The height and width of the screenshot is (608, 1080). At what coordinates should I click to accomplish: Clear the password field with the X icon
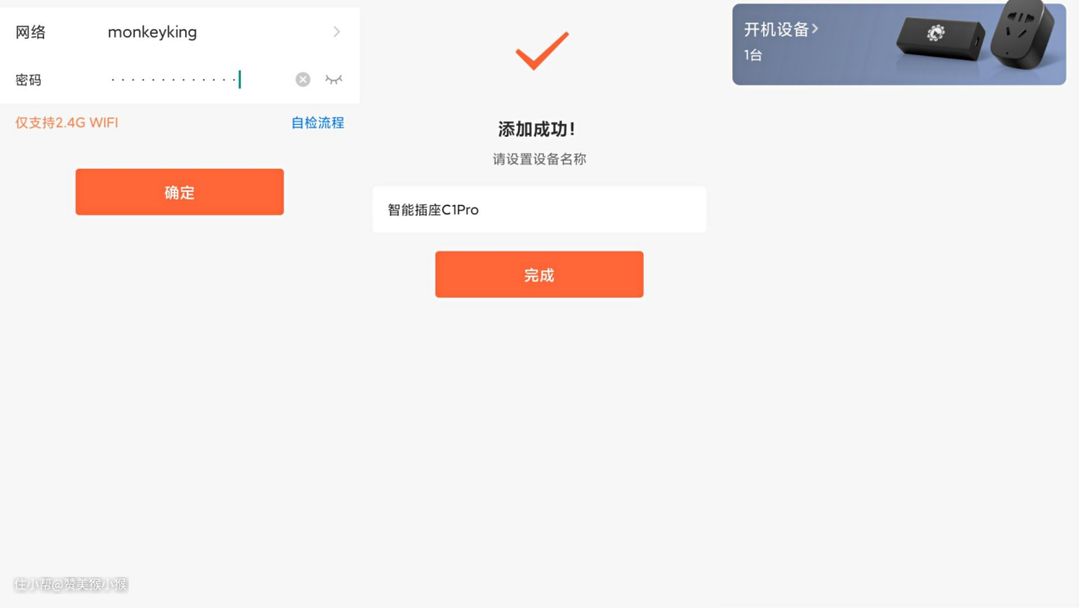(x=302, y=79)
